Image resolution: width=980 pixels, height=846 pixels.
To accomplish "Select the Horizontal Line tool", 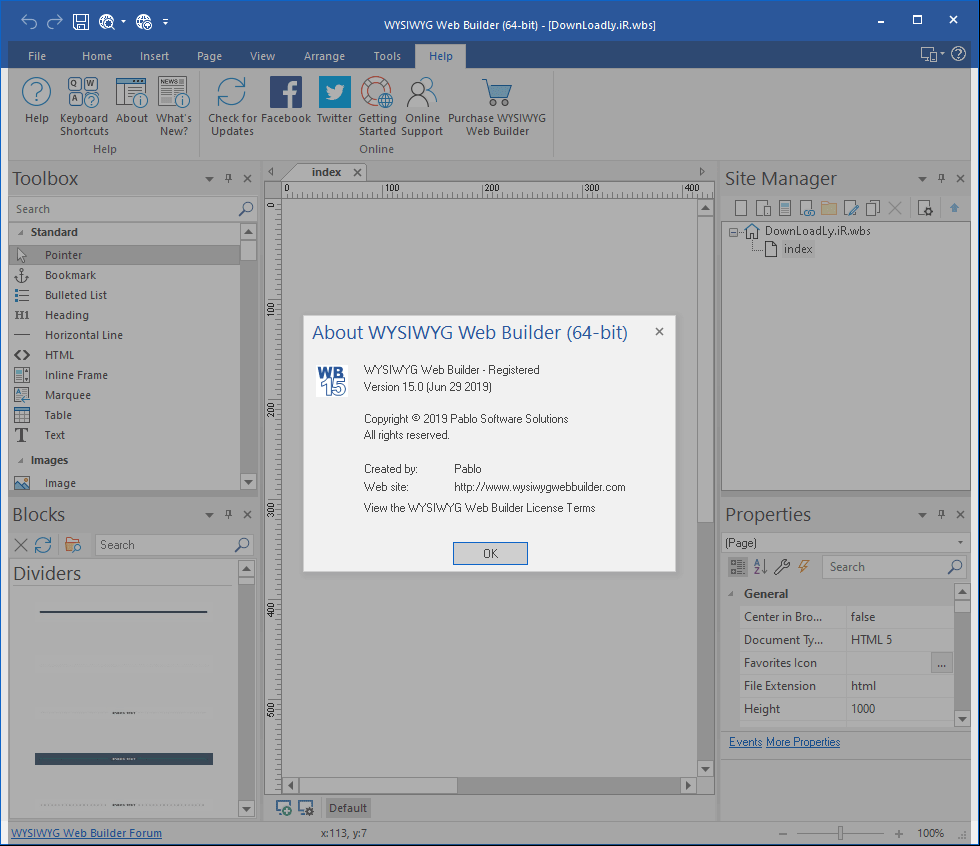I will pyautogui.click(x=124, y=335).
